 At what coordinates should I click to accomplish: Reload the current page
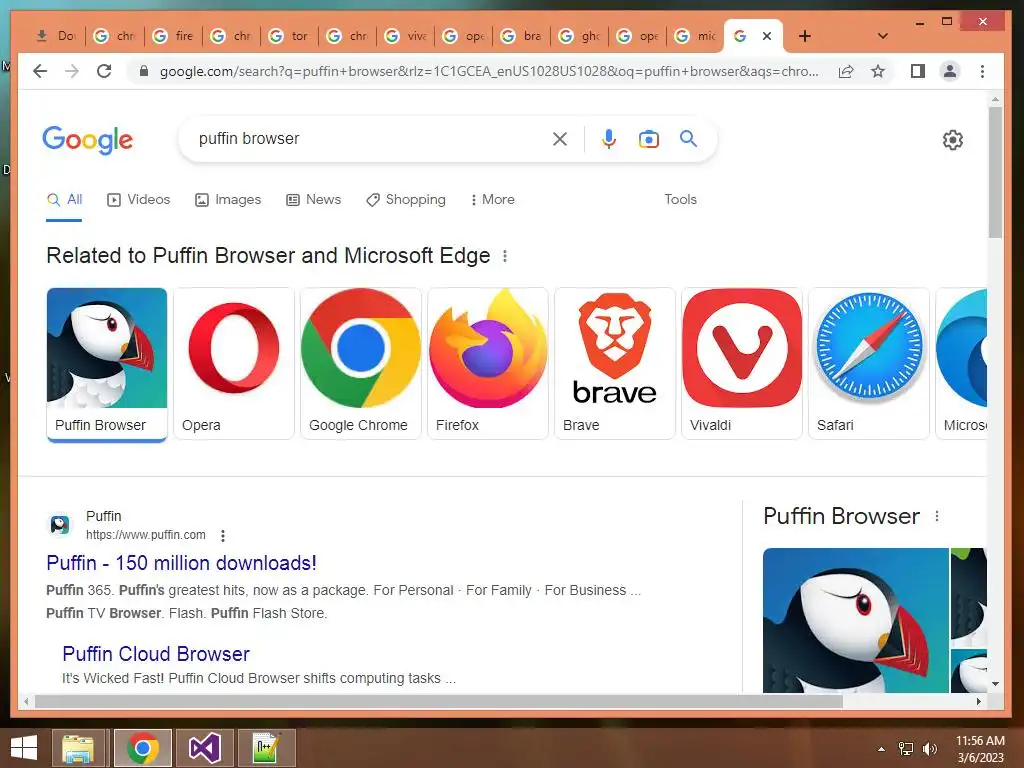click(x=104, y=71)
